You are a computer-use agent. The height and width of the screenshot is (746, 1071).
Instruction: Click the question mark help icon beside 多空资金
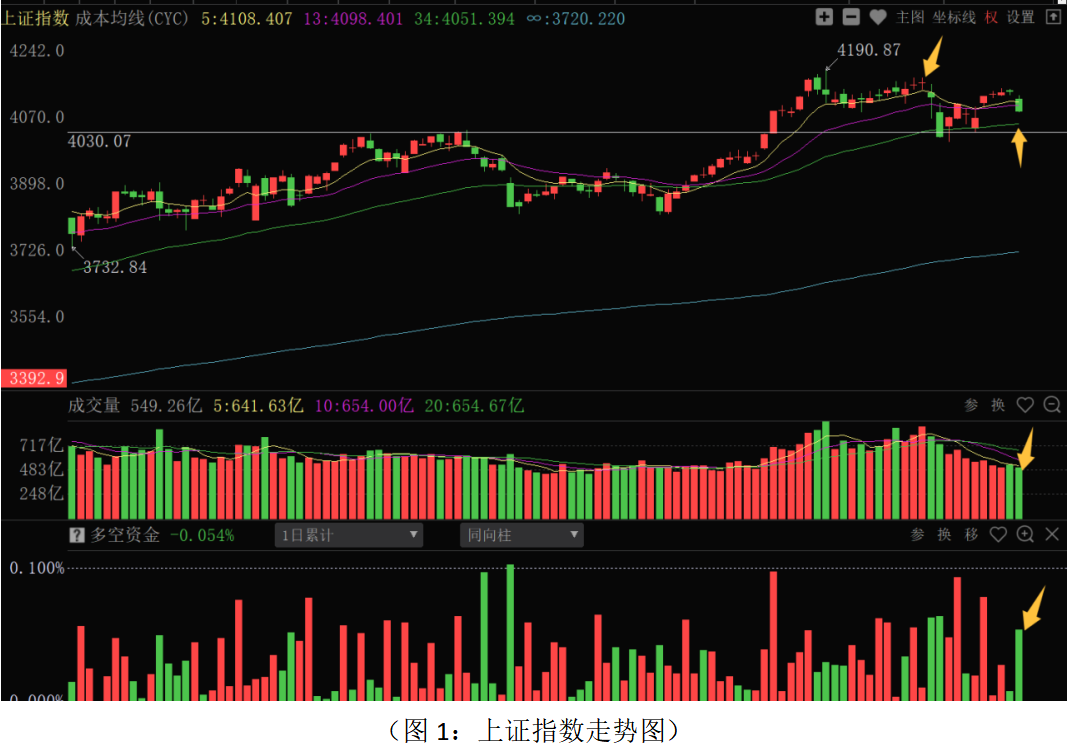pos(77,535)
